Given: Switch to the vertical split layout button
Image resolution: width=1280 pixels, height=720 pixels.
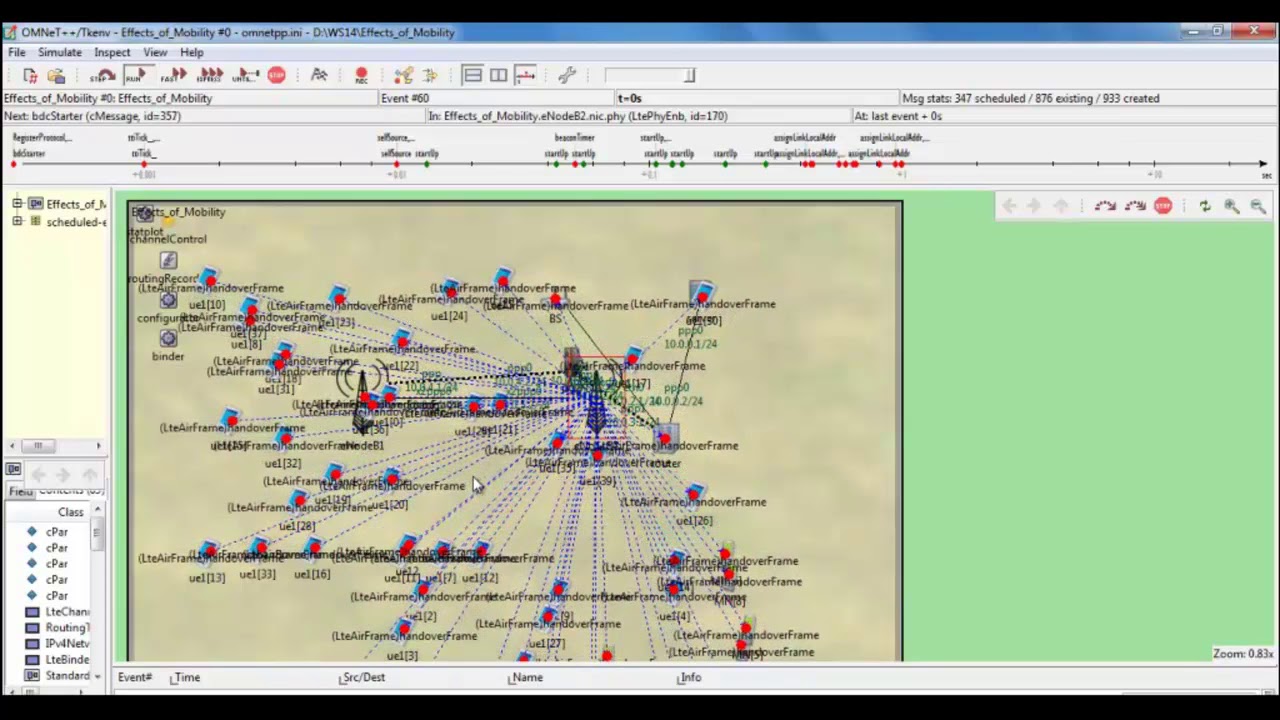Looking at the screenshot, I should pyautogui.click(x=498, y=76).
